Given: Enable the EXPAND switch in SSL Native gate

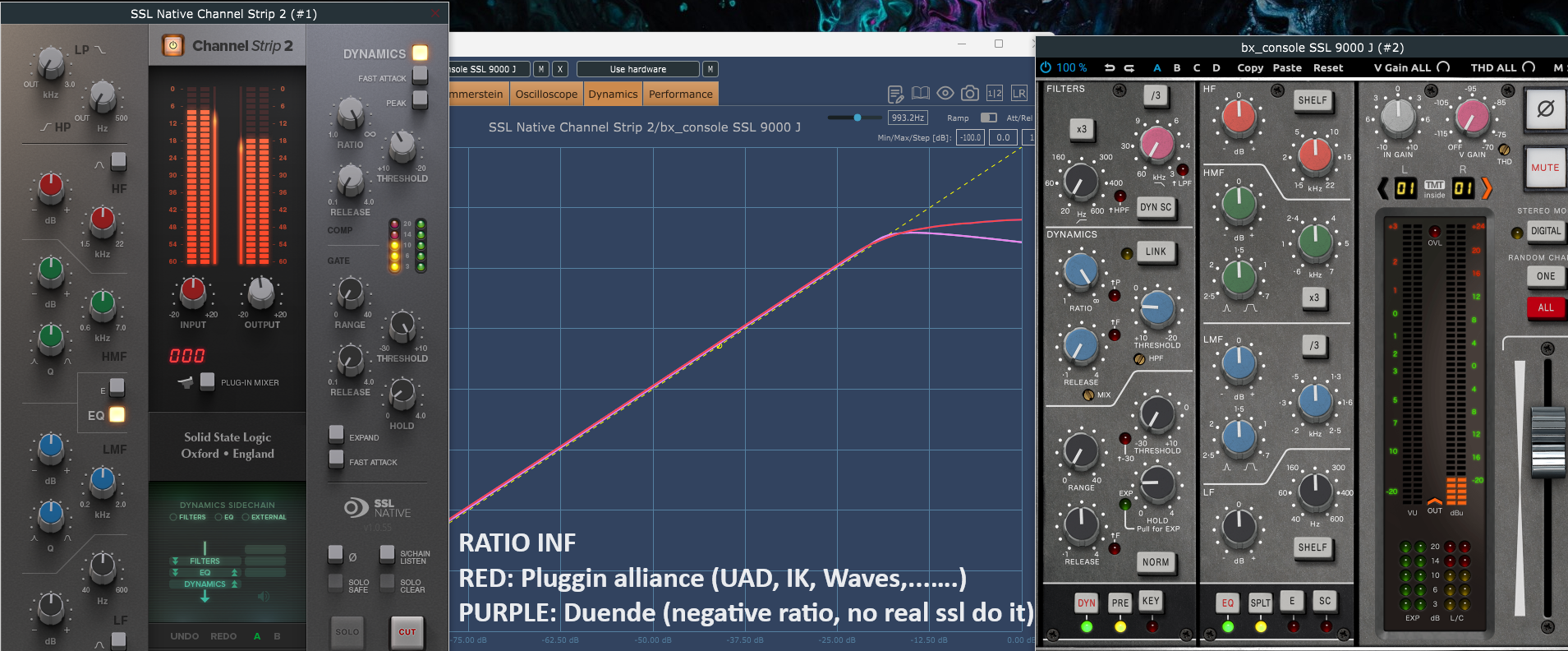Looking at the screenshot, I should (x=336, y=434).
